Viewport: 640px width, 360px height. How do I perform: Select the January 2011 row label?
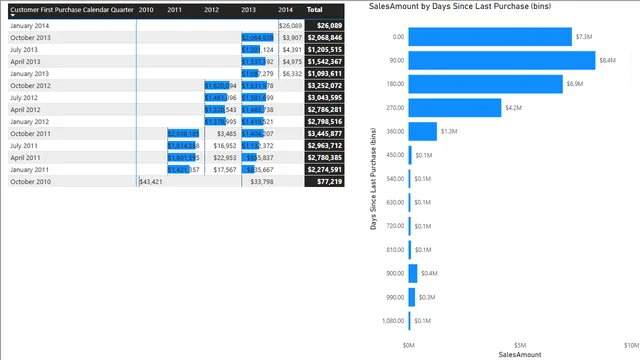click(29, 169)
